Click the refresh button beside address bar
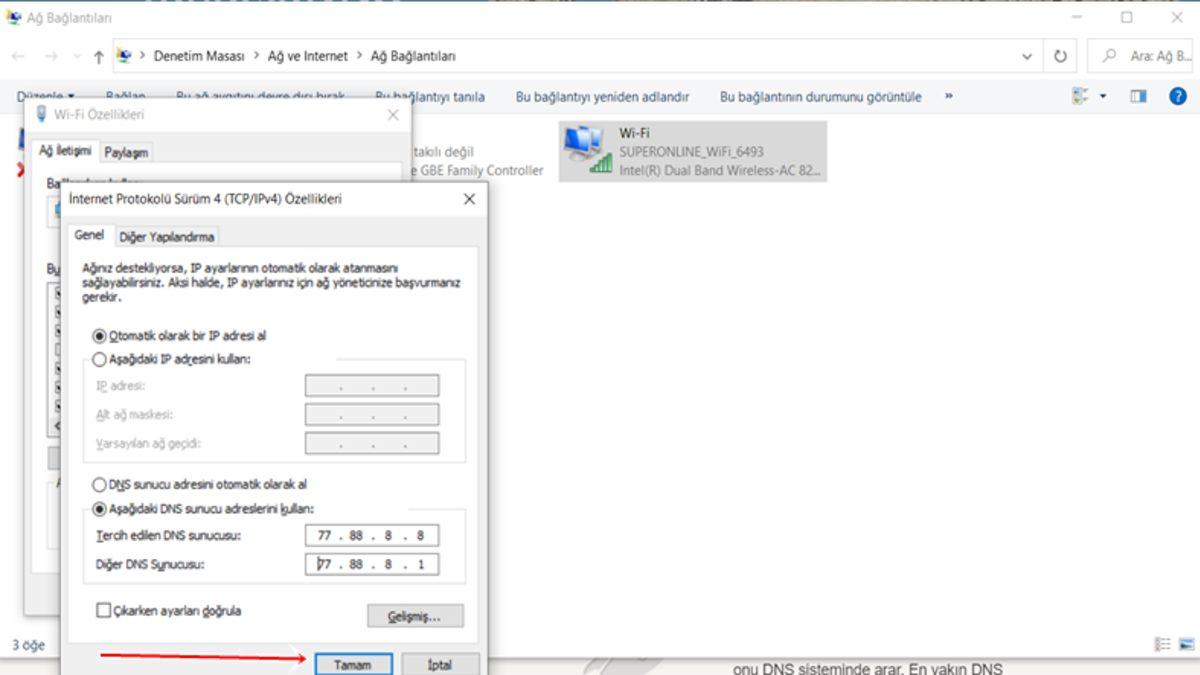This screenshot has width=1200, height=675. (x=1060, y=57)
